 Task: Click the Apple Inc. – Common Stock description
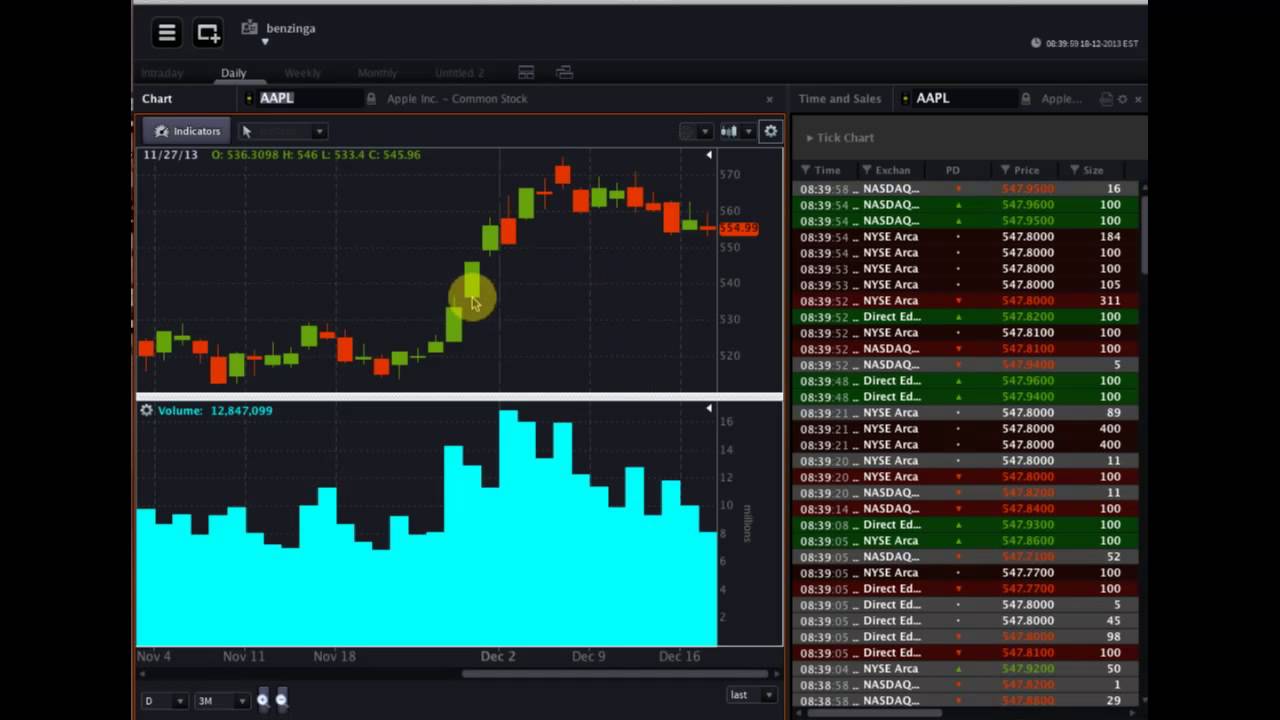[457, 98]
